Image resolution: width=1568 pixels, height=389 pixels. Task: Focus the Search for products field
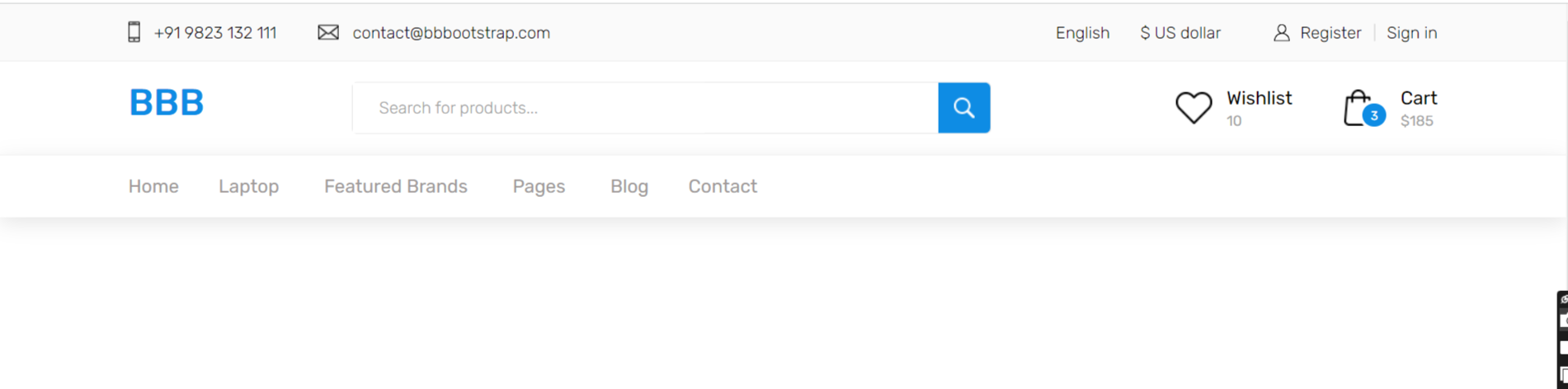point(645,108)
